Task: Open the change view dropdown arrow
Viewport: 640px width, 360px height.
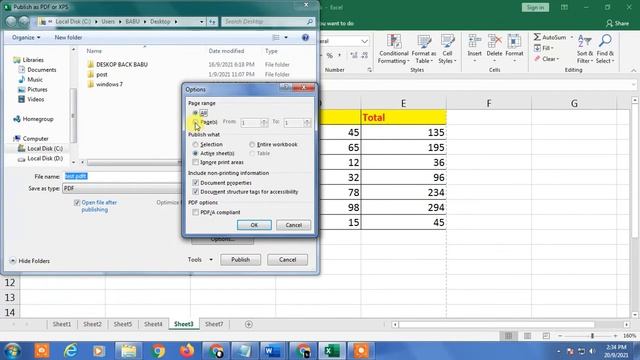Action: coord(286,38)
